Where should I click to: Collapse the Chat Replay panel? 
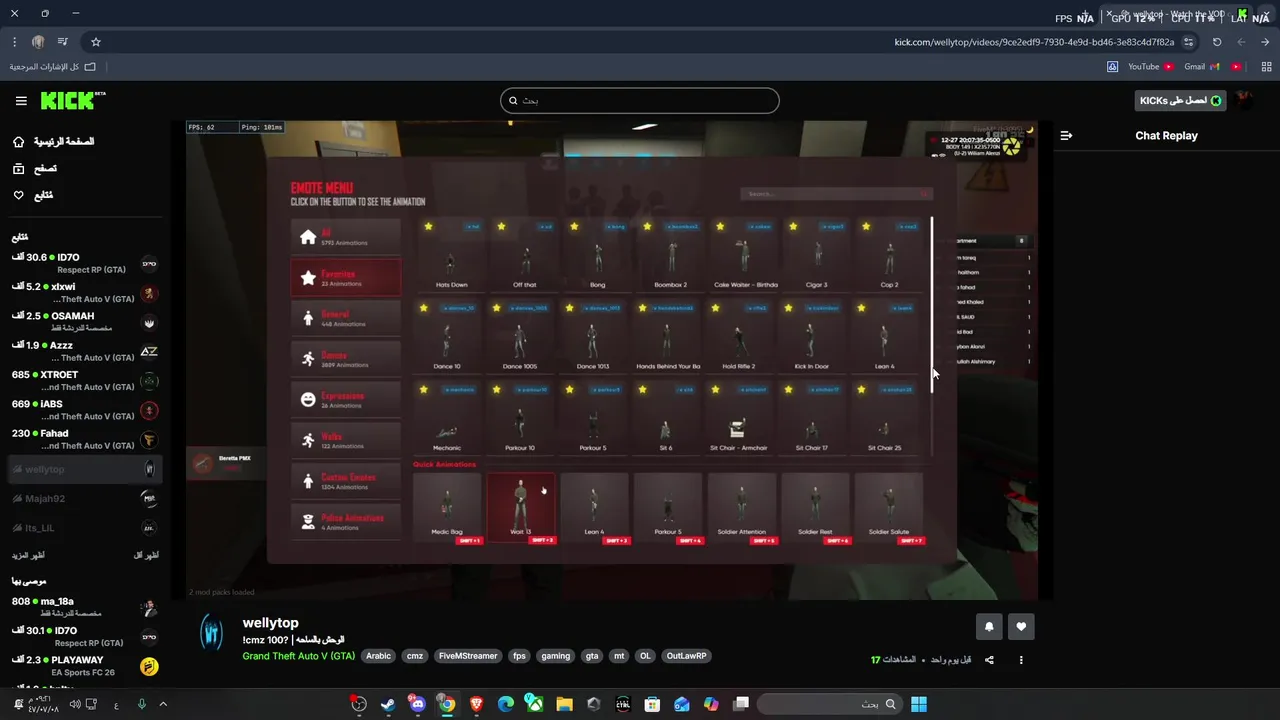click(x=1066, y=135)
